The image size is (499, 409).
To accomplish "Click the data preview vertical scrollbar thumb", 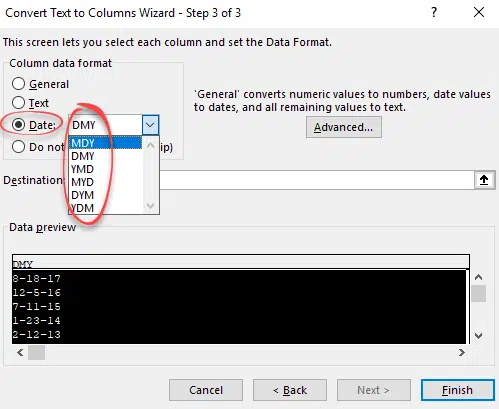I will (478, 293).
